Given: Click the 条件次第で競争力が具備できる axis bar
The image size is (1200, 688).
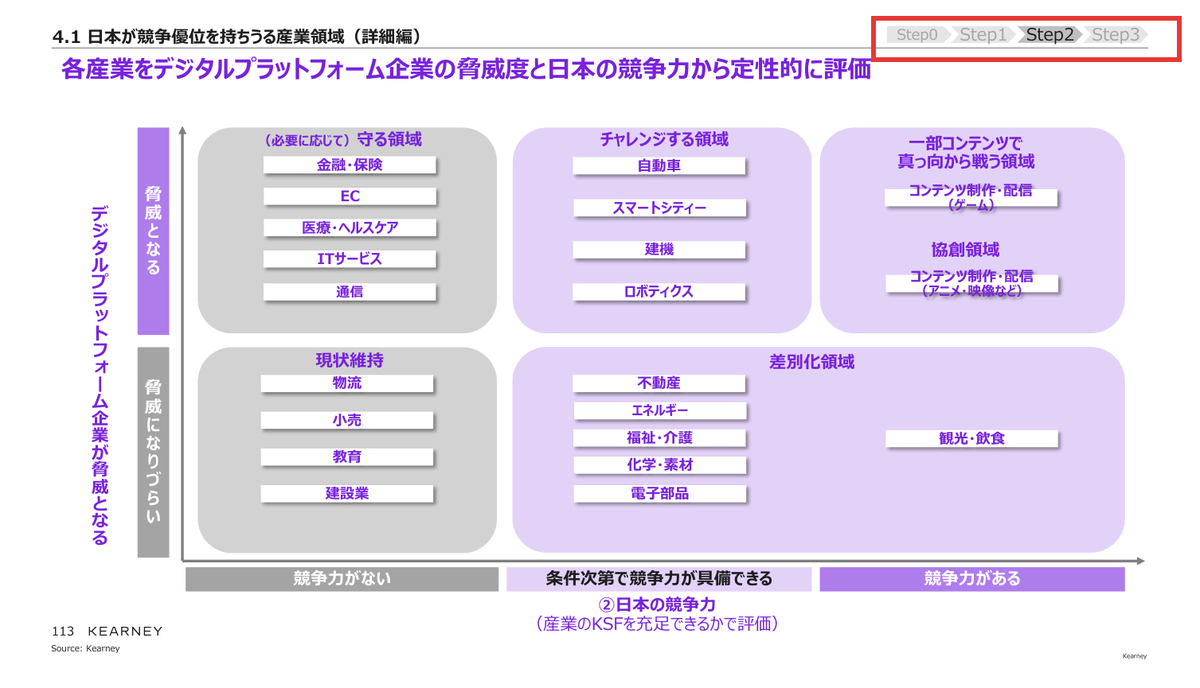Looking at the screenshot, I should coord(659,579).
